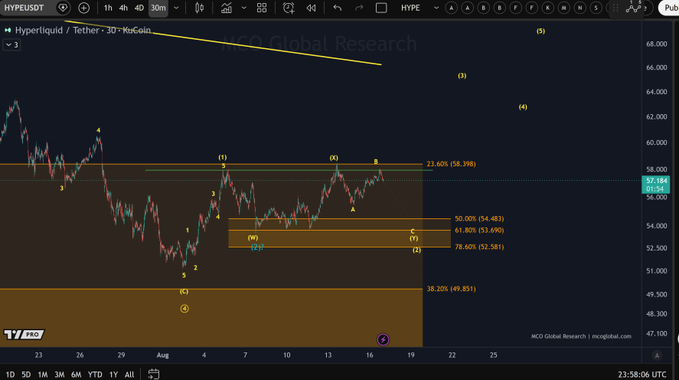Set the date range to 5D

click(x=26, y=374)
